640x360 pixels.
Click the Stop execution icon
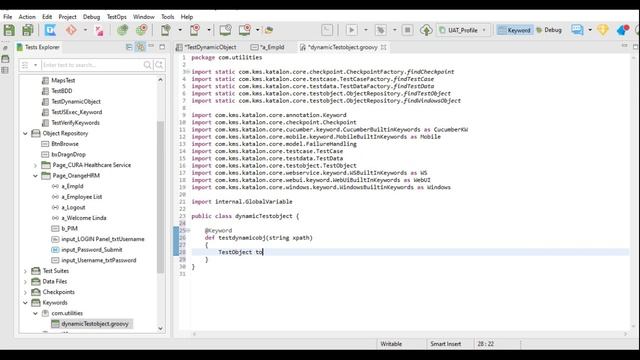tap(407, 30)
